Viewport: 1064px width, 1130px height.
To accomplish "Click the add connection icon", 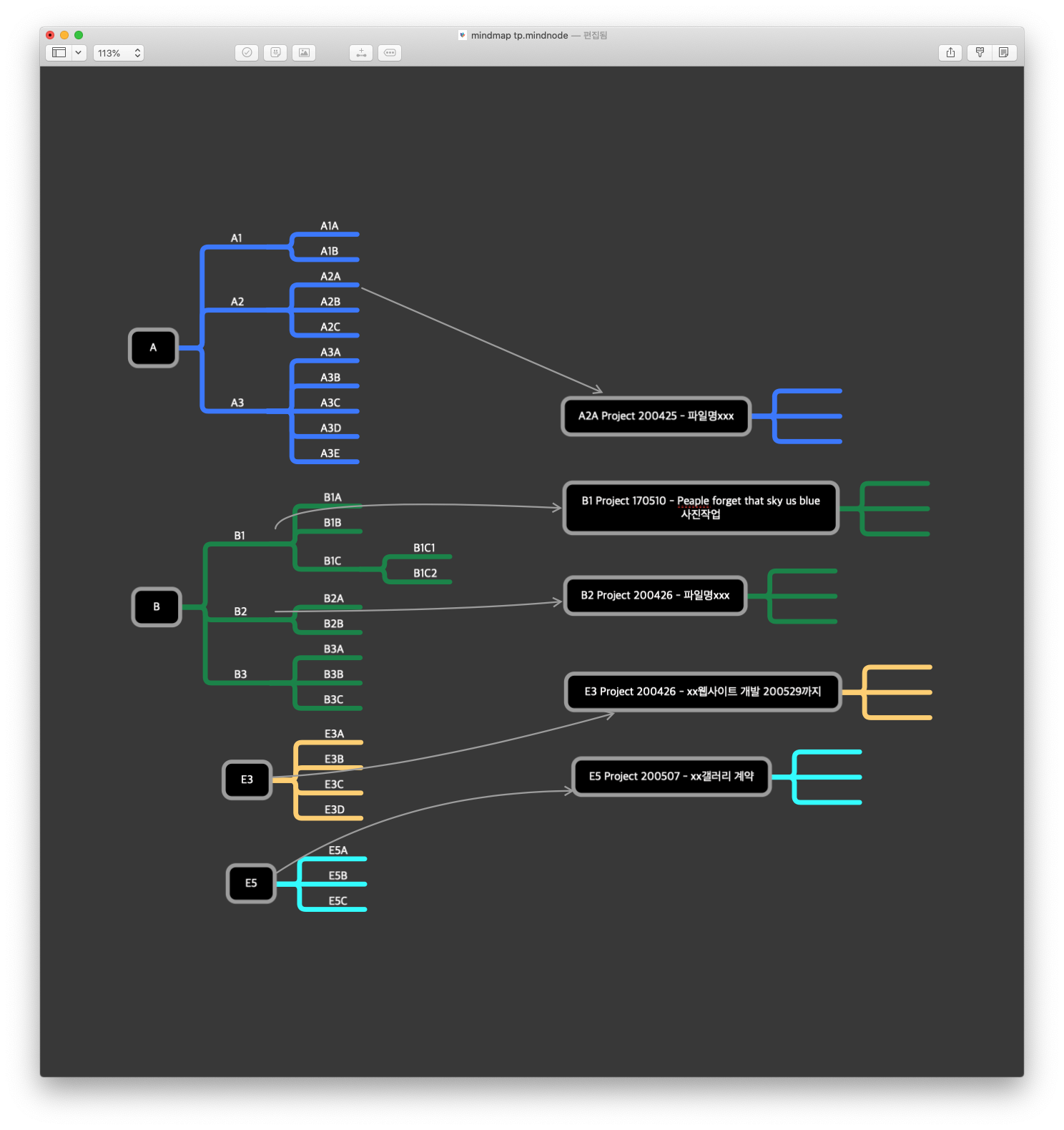I will pyautogui.click(x=361, y=53).
